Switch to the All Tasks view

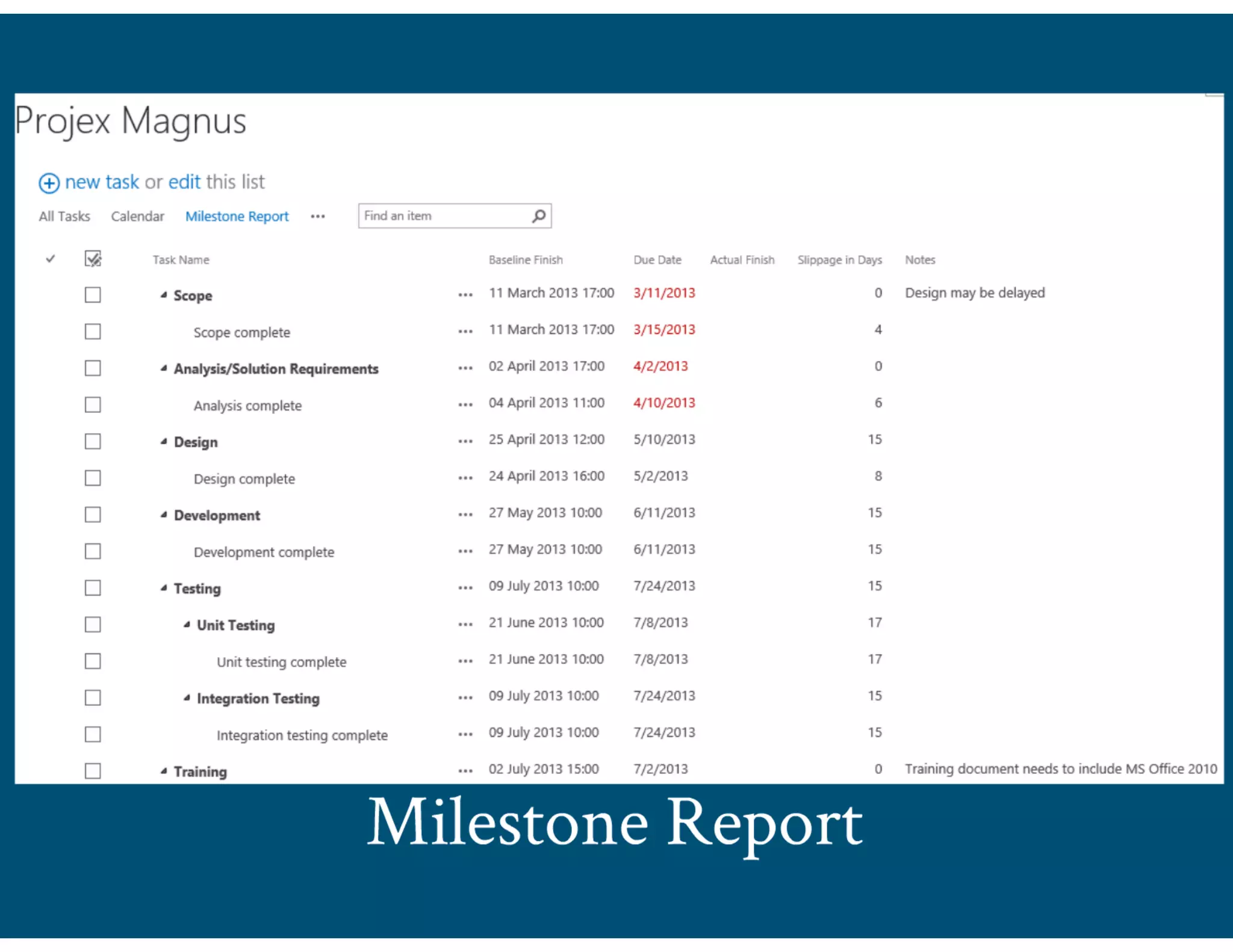click(64, 217)
